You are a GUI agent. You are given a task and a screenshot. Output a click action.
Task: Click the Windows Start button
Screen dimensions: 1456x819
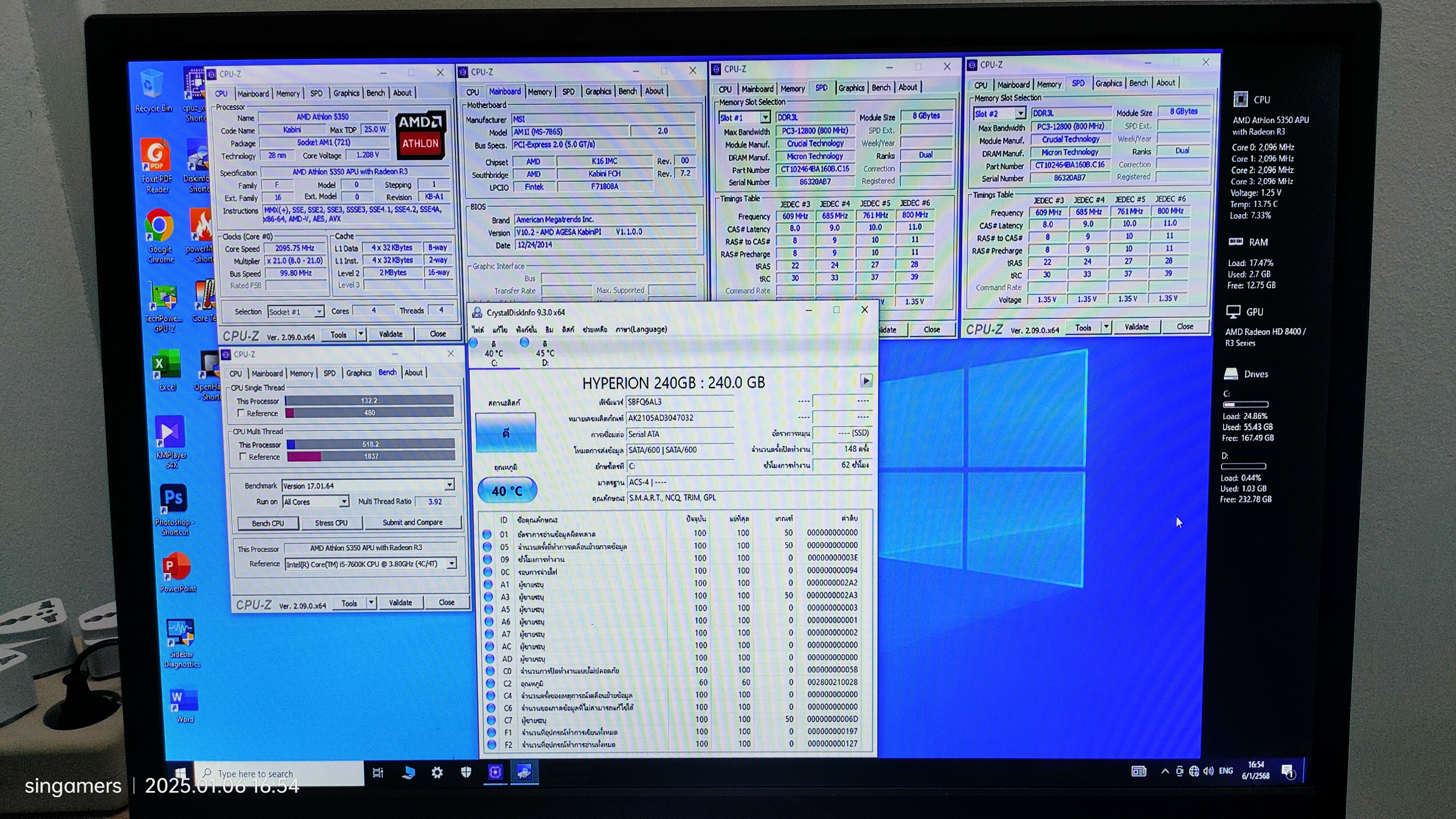181,773
